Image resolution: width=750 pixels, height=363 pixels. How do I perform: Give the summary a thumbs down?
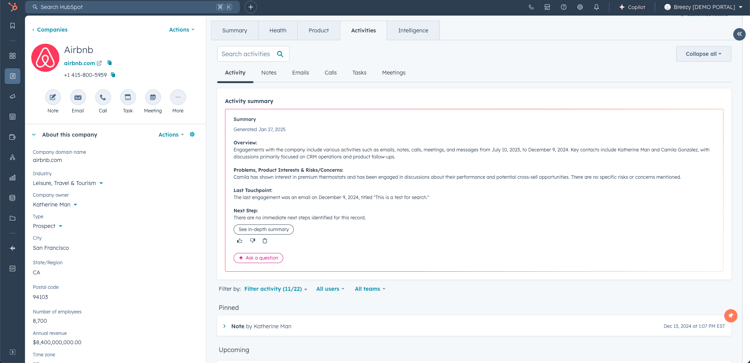[x=253, y=241]
